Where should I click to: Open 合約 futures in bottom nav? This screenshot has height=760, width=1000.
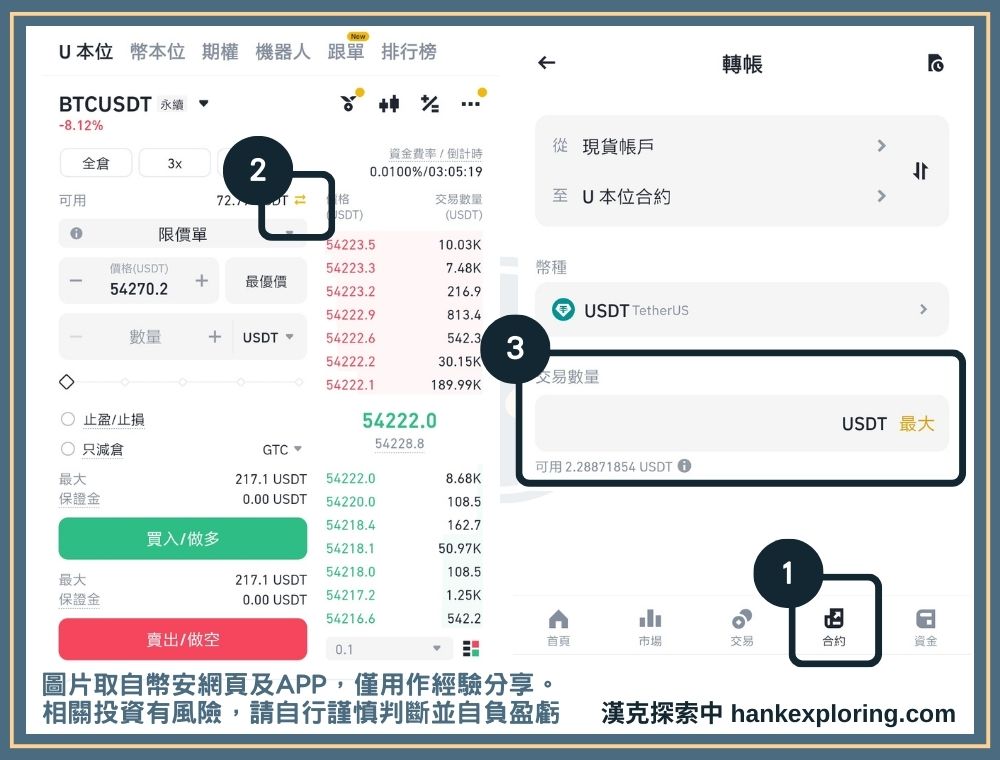click(x=834, y=627)
